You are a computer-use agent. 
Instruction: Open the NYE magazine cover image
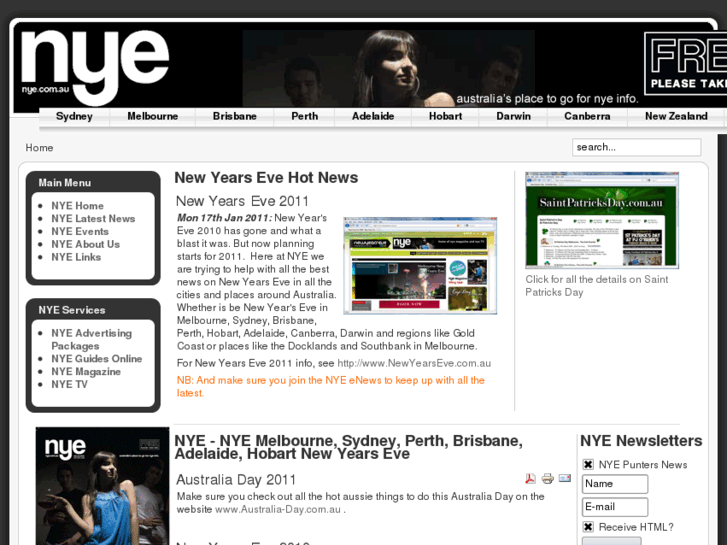102,486
